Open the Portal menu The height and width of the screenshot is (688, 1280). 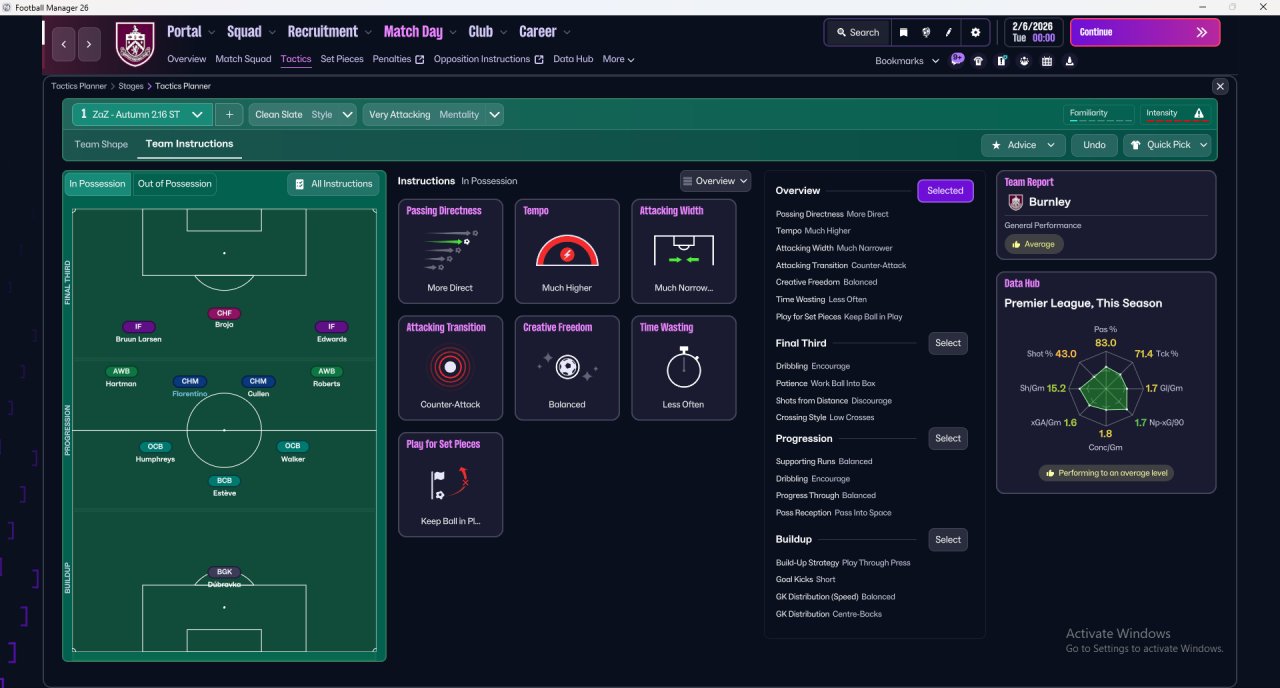[x=191, y=32]
